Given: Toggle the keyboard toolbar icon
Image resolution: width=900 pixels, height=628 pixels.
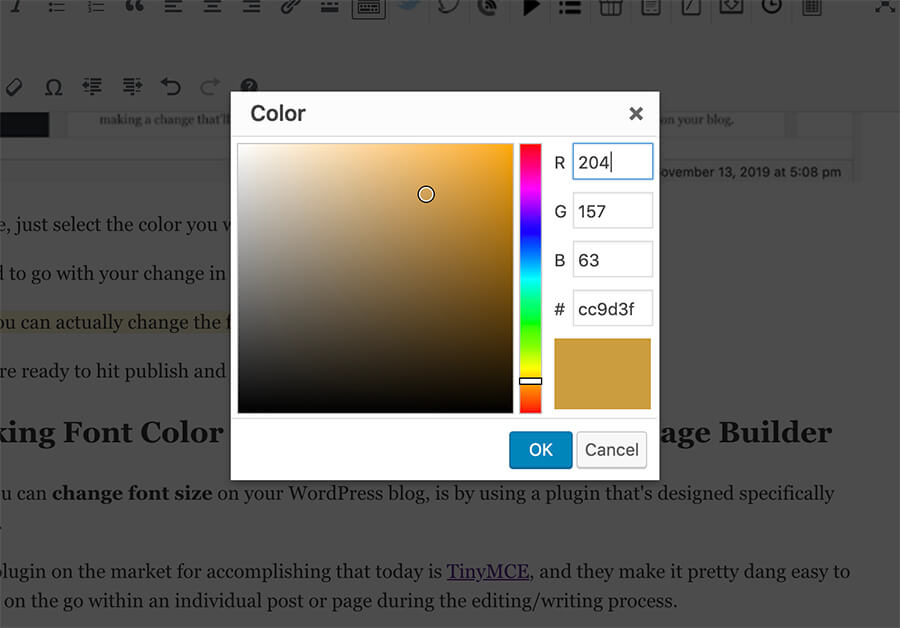Looking at the screenshot, I should coord(368,10).
